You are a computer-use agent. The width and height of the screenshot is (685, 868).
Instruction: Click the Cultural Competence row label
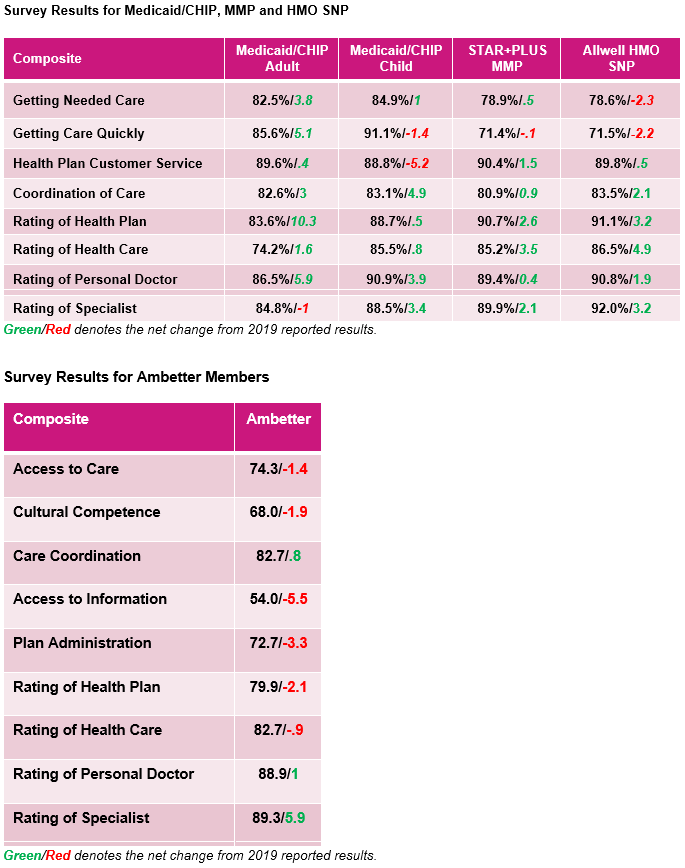pyautogui.click(x=86, y=512)
